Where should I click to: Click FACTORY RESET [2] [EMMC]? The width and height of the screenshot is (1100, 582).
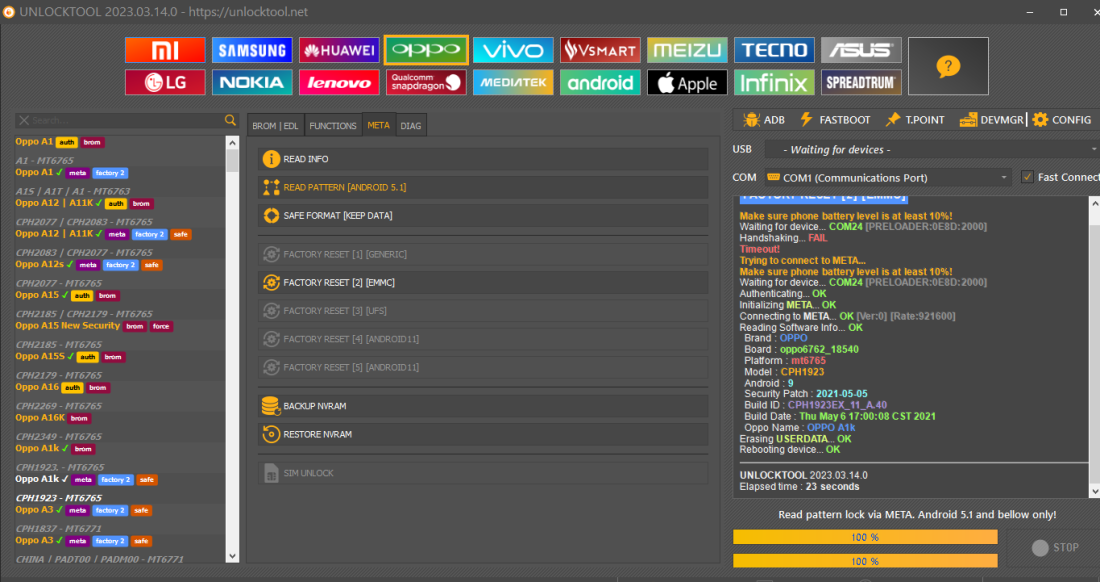(x=483, y=283)
